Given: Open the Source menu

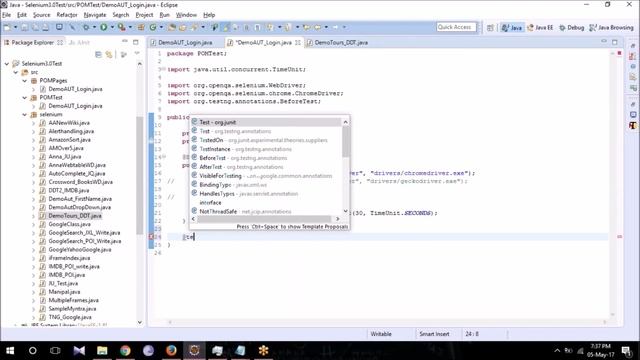Looking at the screenshot, I should coord(42,15).
